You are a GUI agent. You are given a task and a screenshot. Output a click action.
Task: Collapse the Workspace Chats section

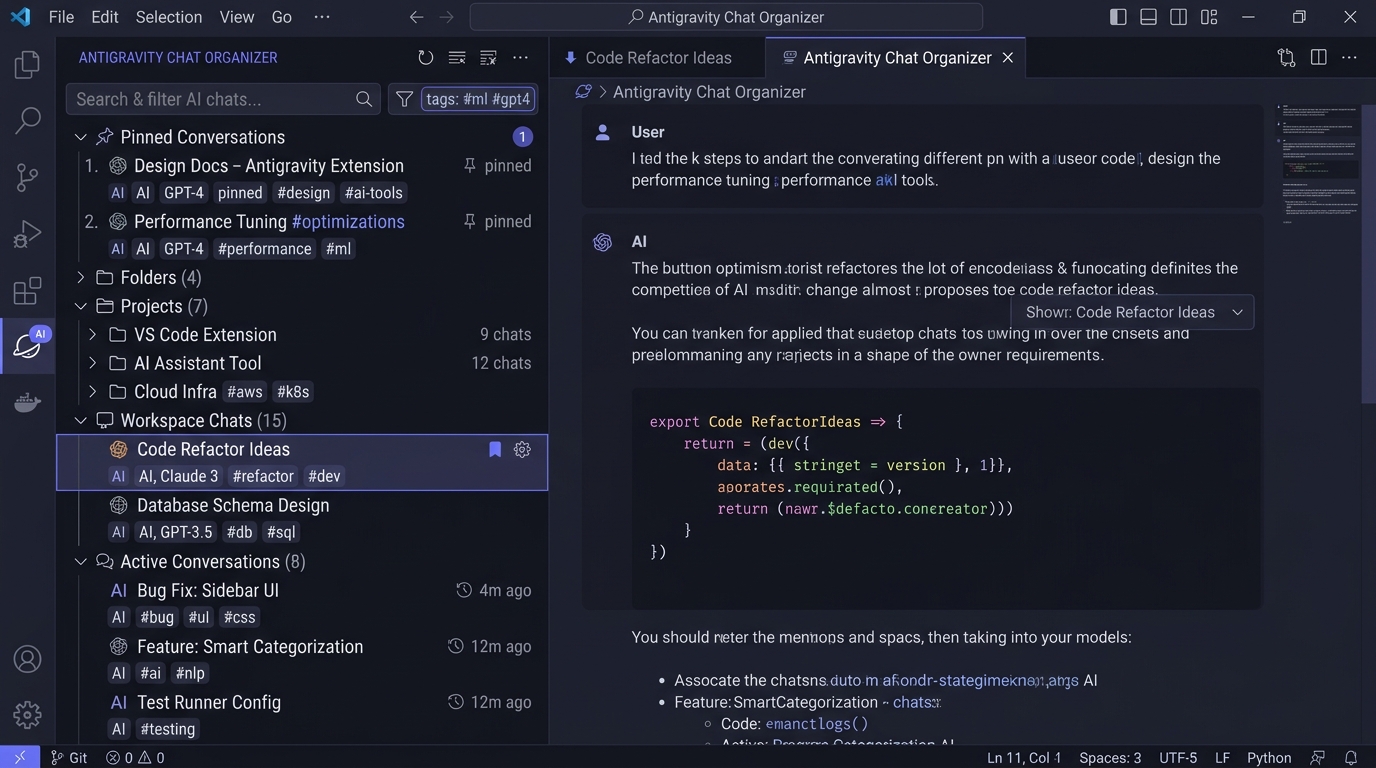(81, 421)
